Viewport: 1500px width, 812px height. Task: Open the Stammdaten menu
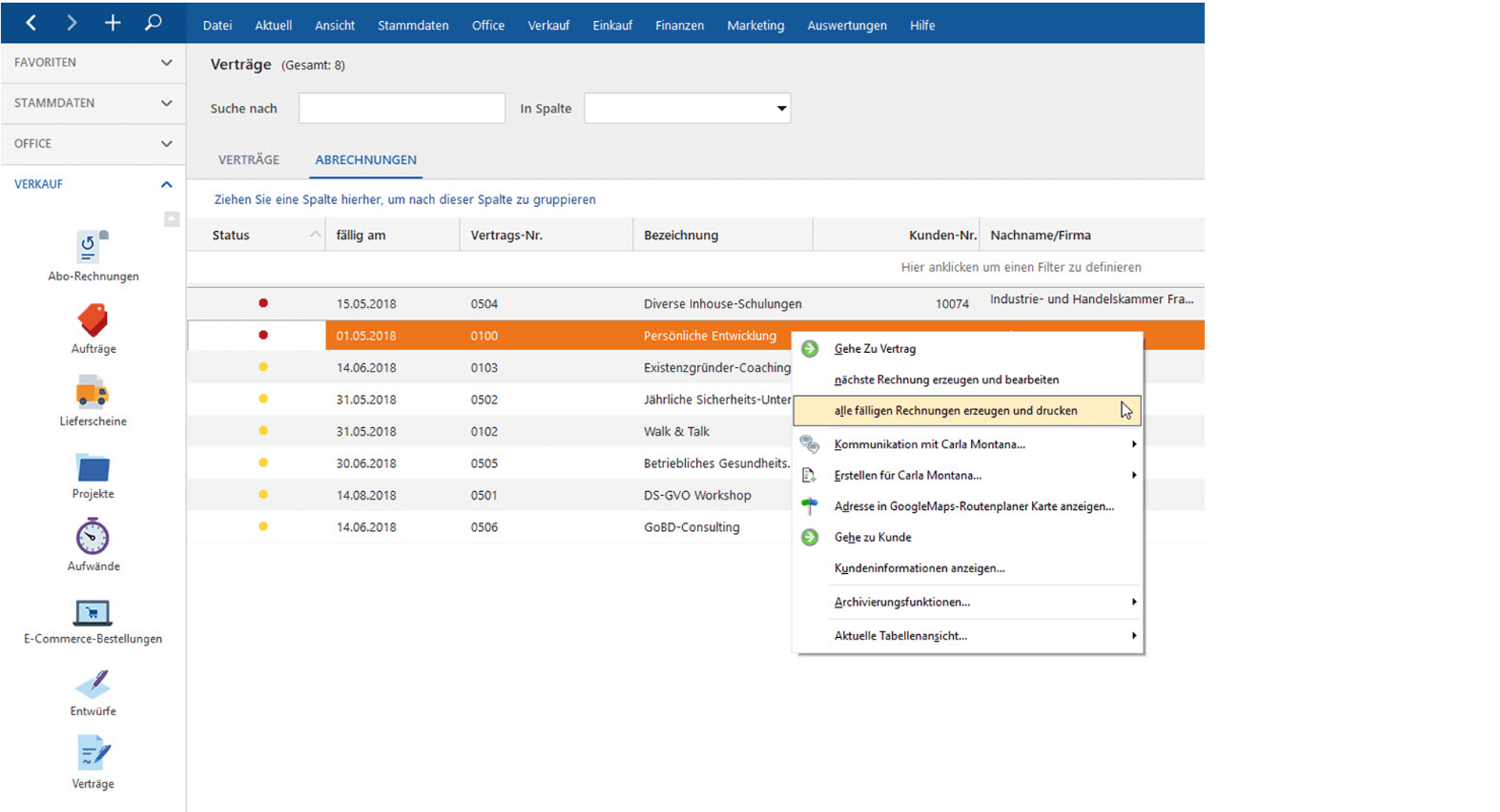click(x=413, y=25)
